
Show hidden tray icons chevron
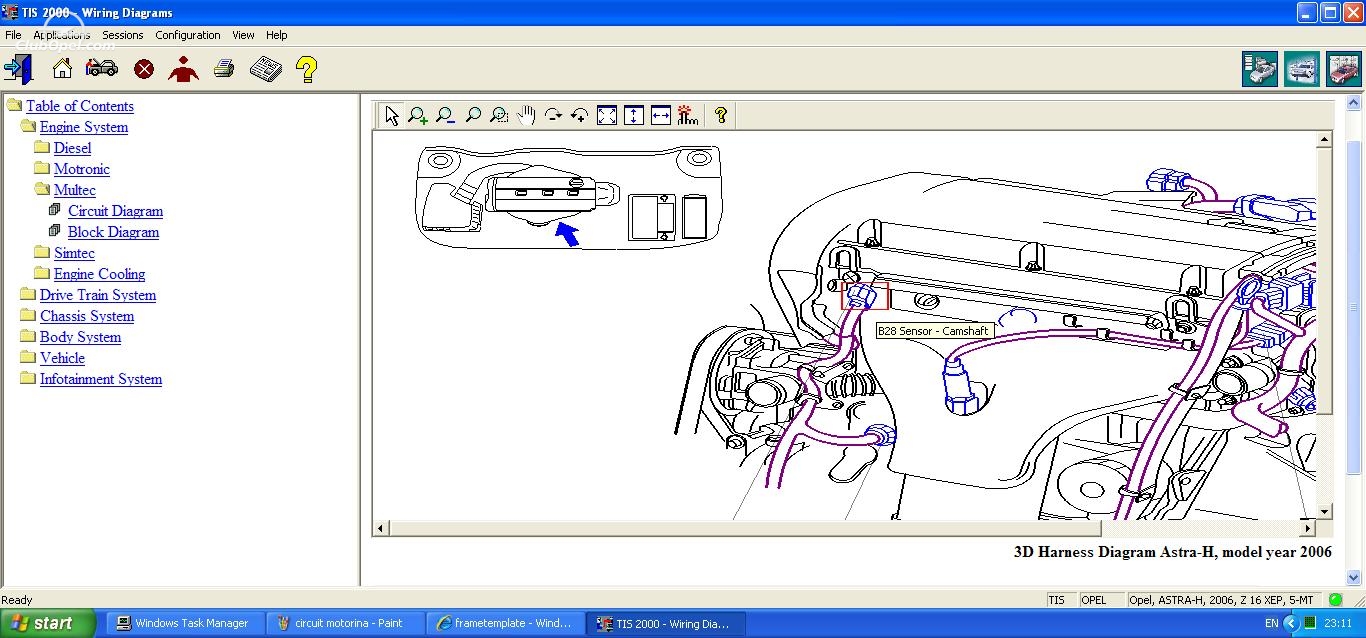pyautogui.click(x=1292, y=623)
